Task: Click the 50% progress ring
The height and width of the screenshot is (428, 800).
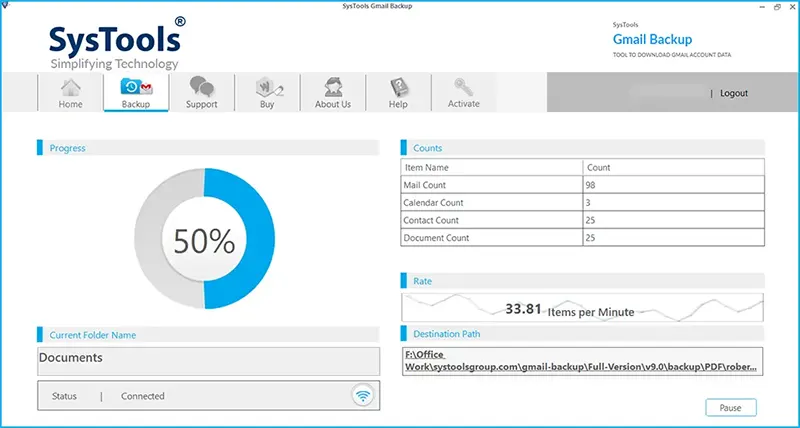Action: click(x=204, y=239)
